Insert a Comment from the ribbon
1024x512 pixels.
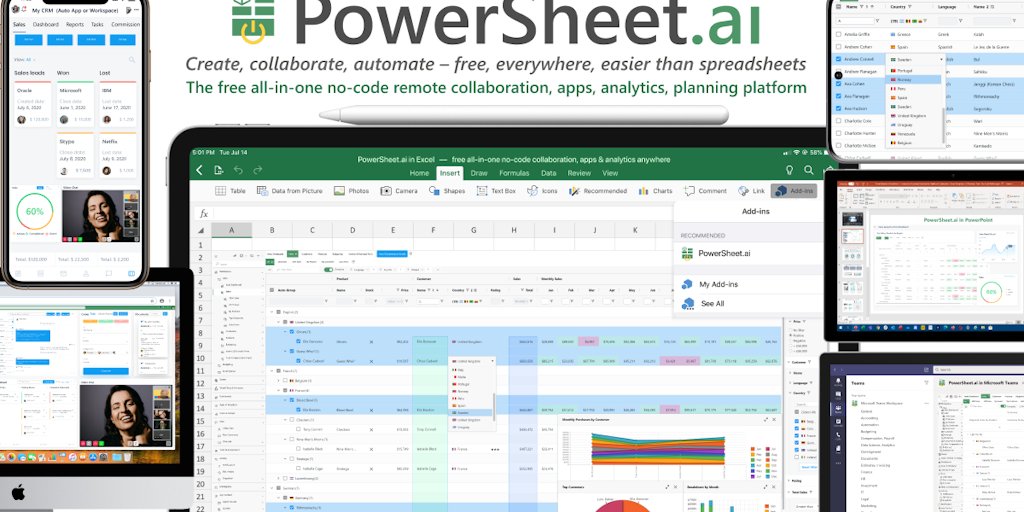point(705,191)
